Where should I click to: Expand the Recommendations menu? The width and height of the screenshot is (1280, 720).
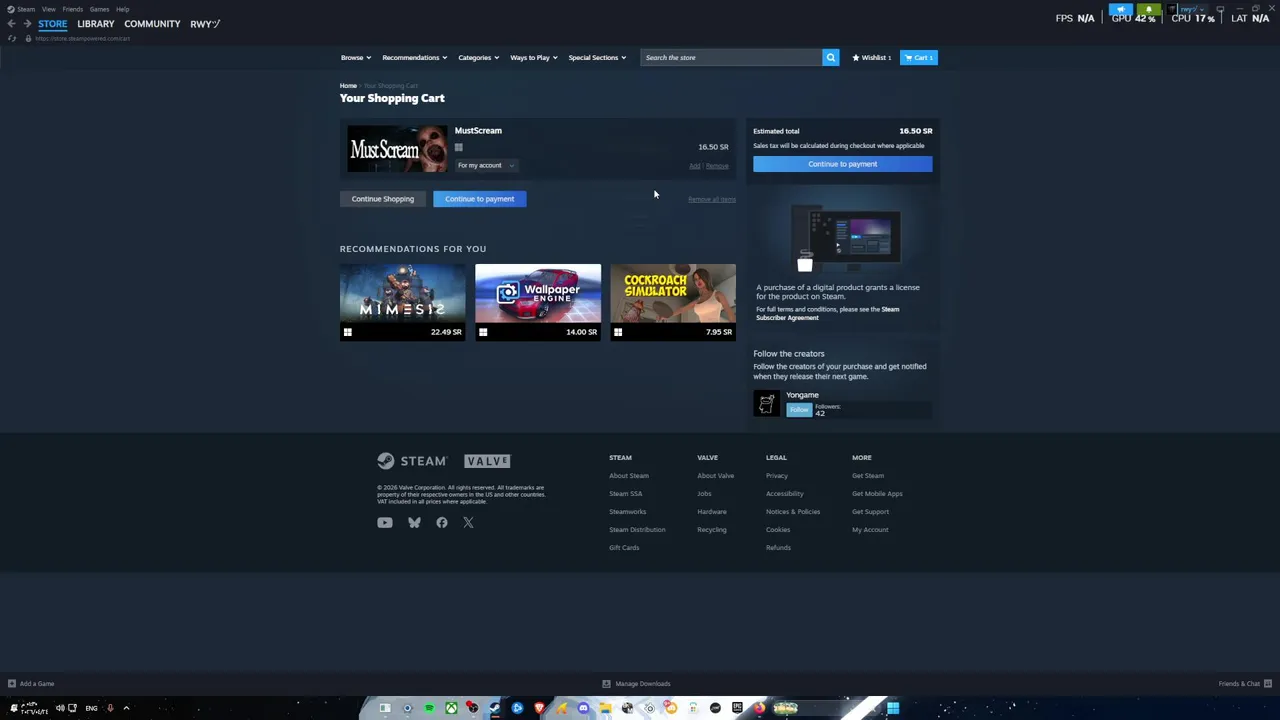click(x=414, y=57)
